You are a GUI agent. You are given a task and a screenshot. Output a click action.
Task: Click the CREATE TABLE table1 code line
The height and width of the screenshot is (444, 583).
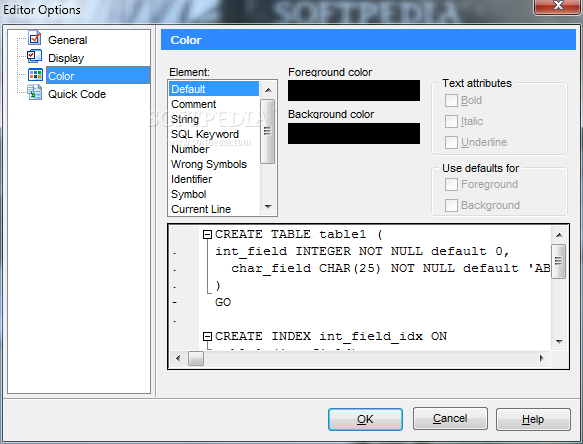tap(299, 234)
